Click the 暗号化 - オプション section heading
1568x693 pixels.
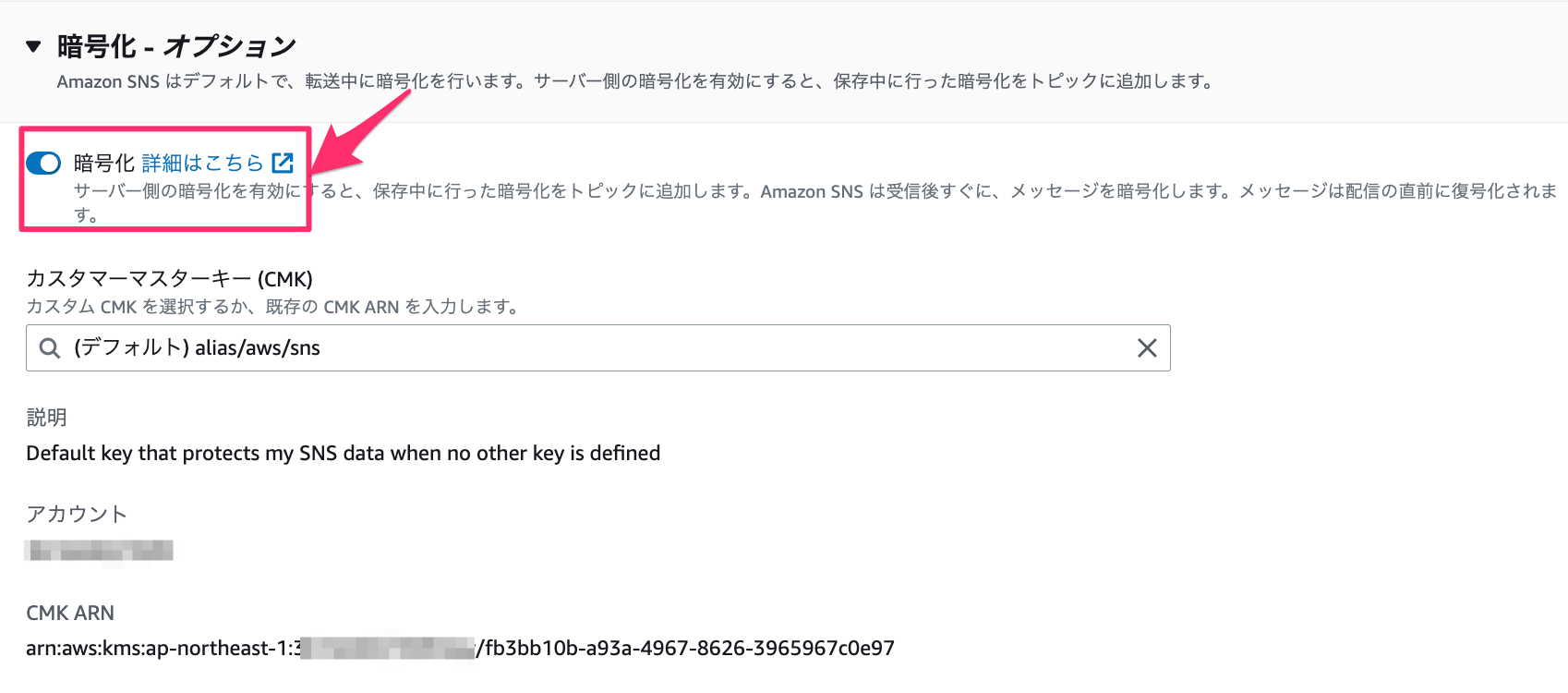click(176, 46)
